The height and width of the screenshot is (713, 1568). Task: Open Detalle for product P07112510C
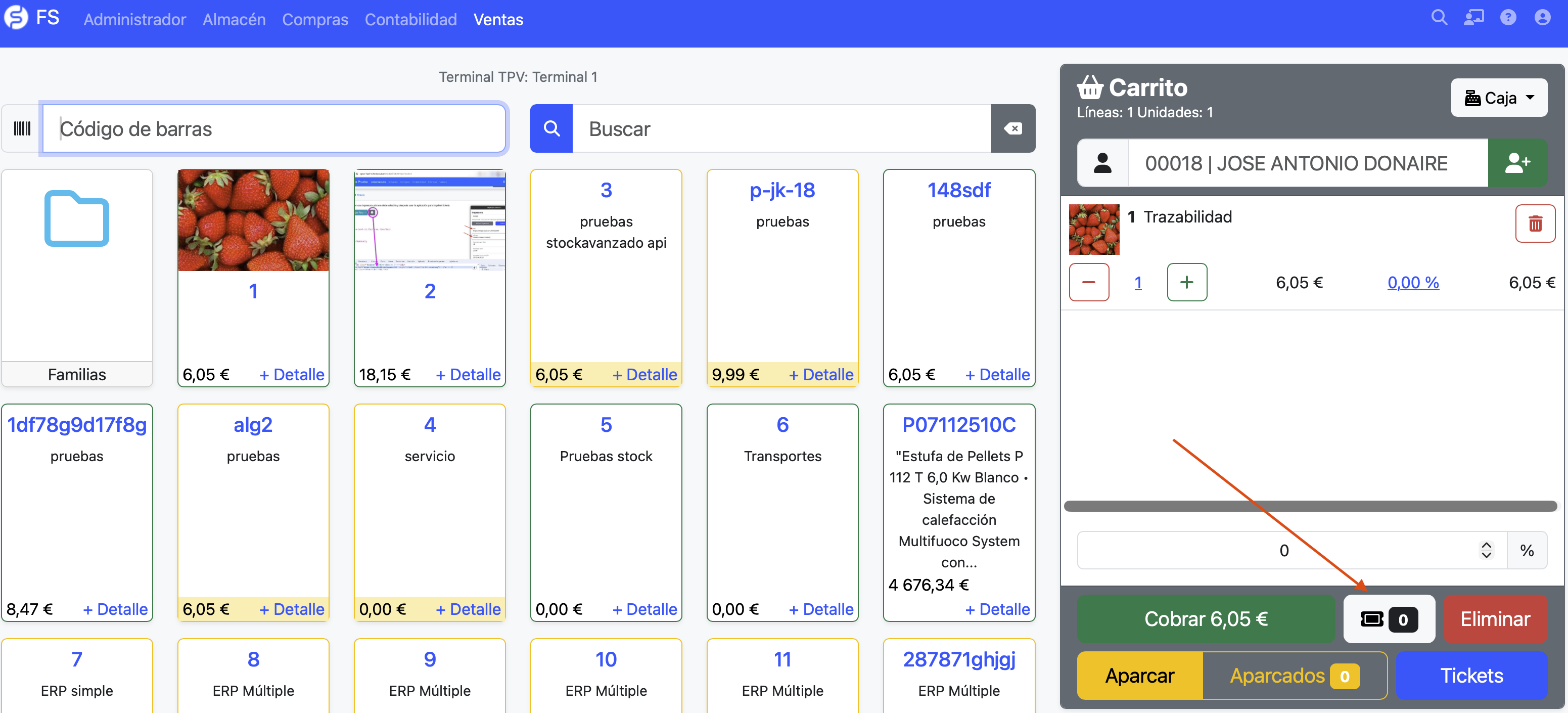tap(998, 609)
